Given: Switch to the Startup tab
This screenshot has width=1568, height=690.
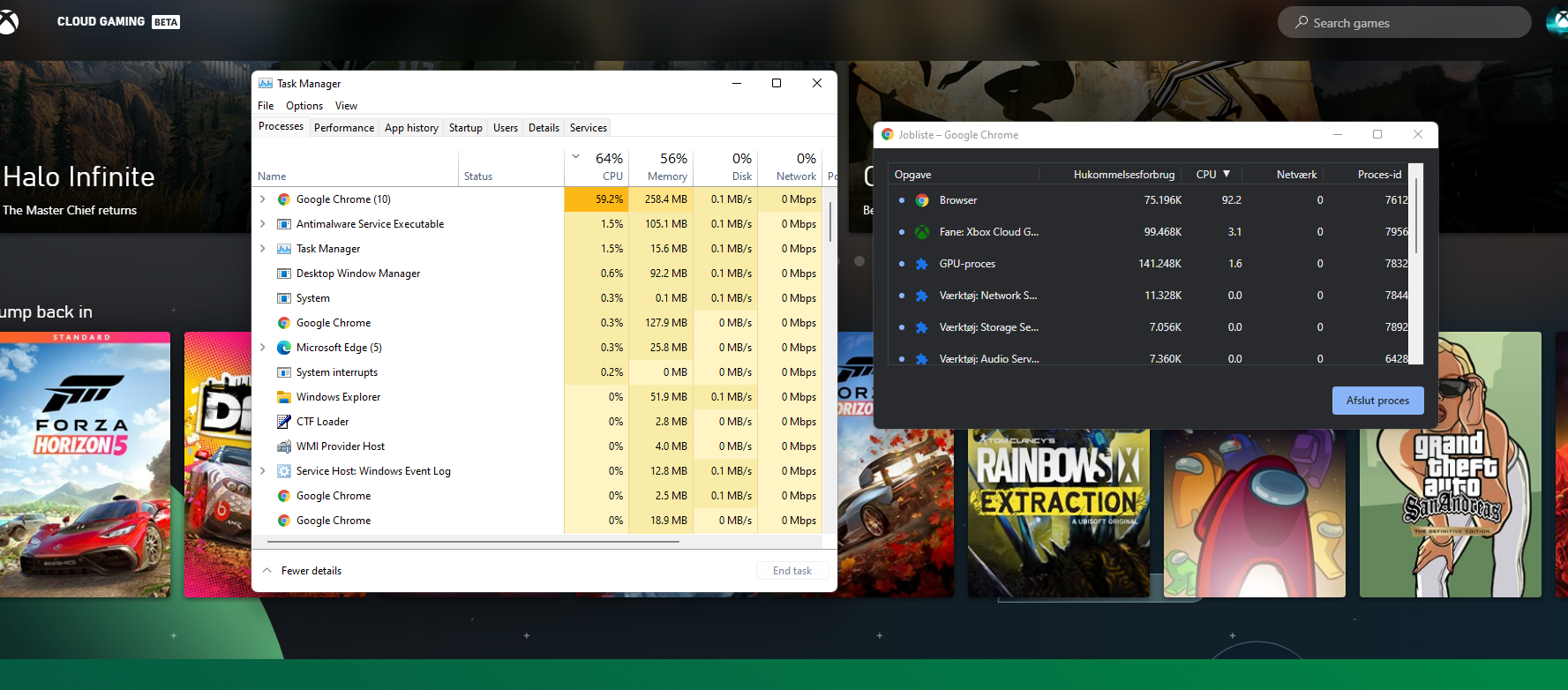Looking at the screenshot, I should (466, 128).
